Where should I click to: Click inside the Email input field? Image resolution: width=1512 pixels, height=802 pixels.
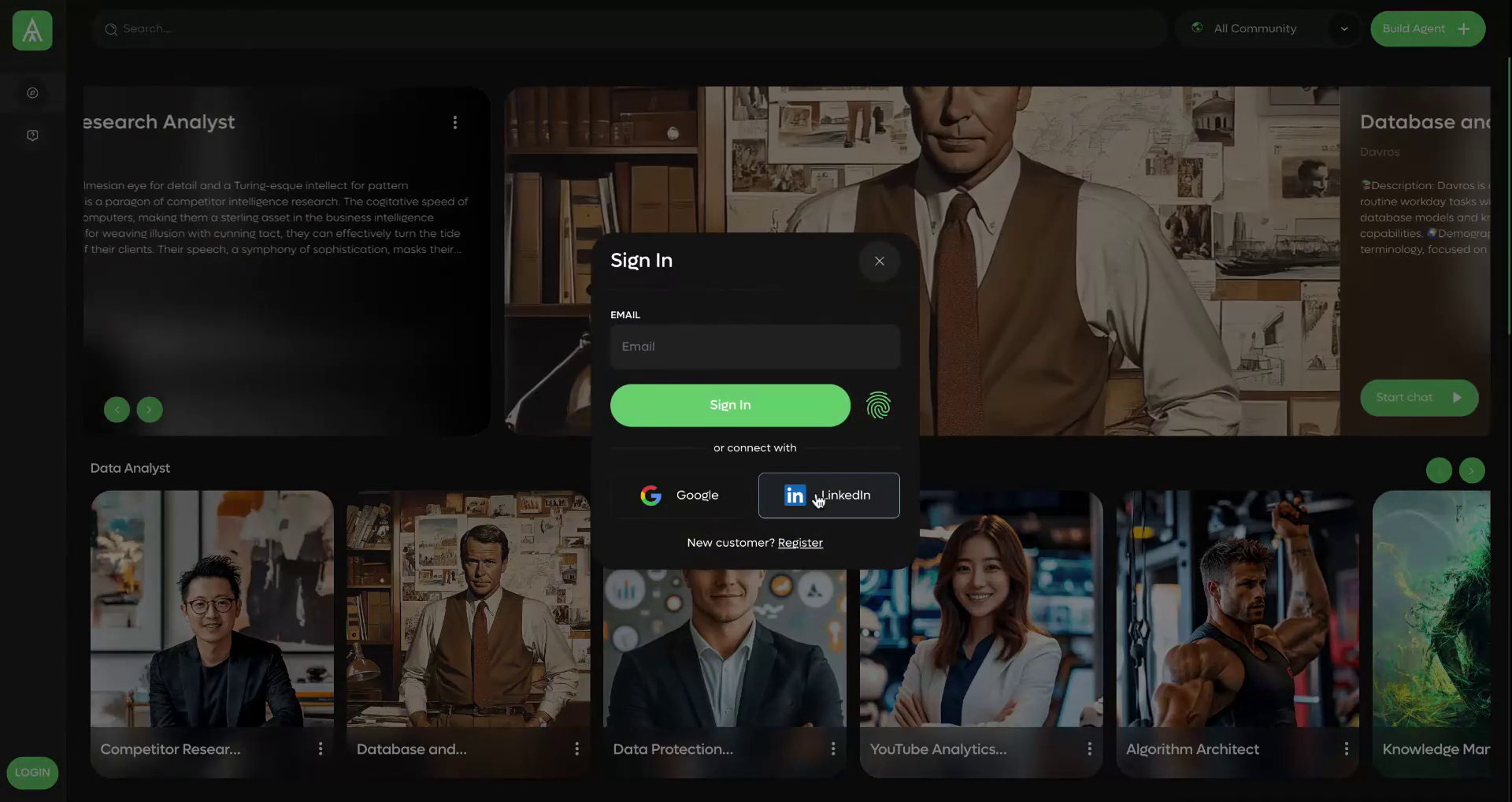[754, 347]
